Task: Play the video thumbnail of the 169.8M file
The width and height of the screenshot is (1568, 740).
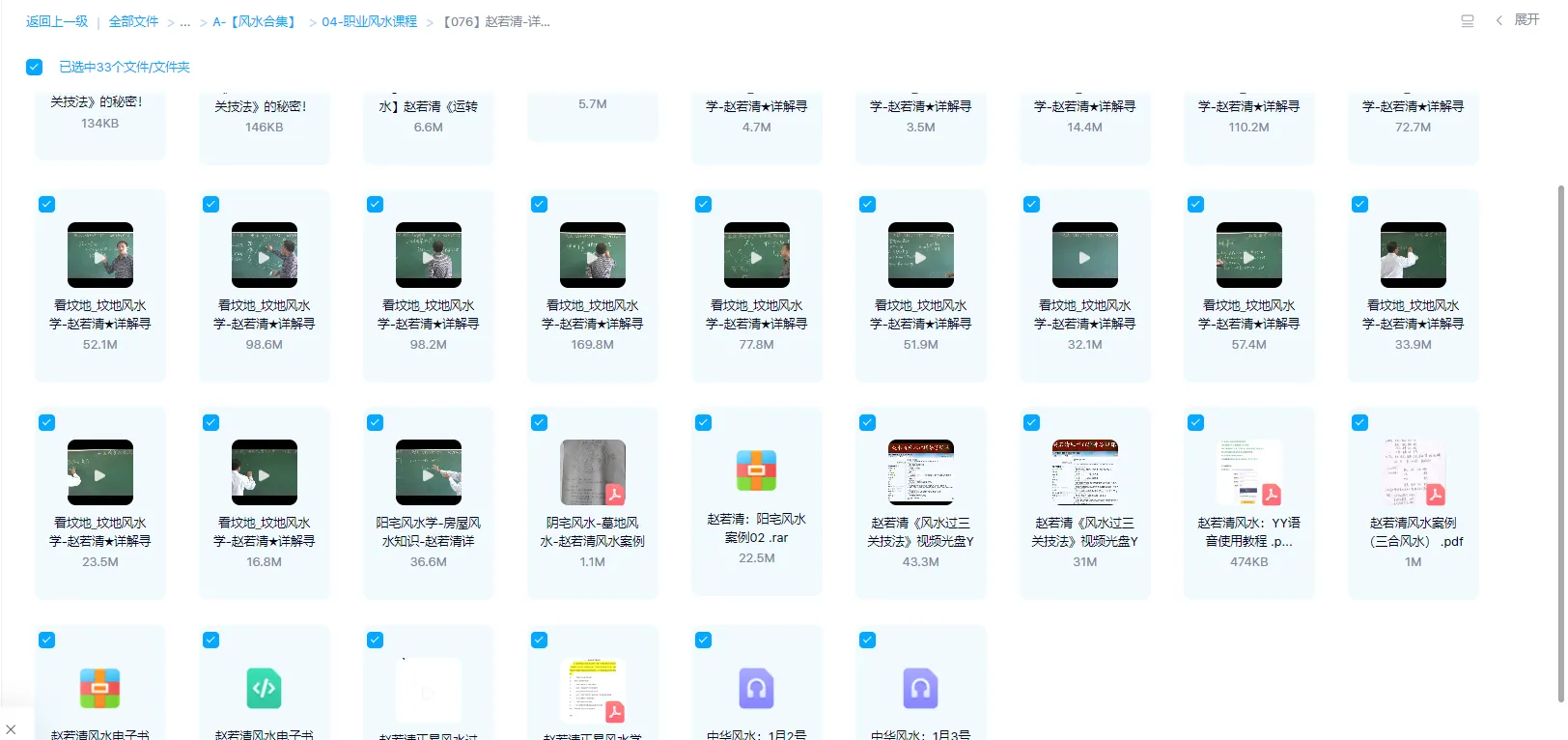Action: [593, 255]
